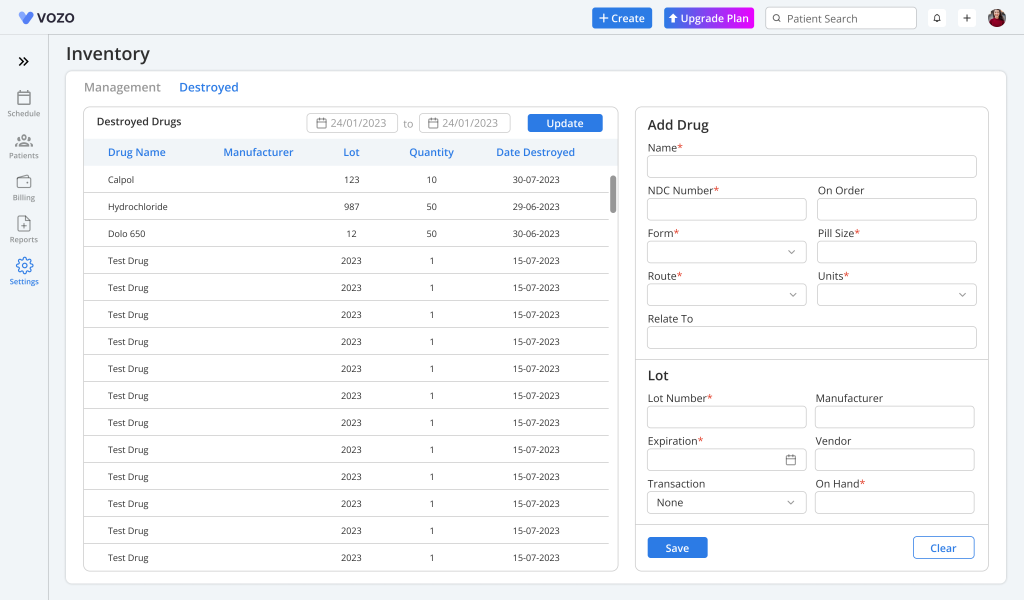Click calendar icon in start date field
Viewport: 1024px width, 600px height.
[321, 123]
